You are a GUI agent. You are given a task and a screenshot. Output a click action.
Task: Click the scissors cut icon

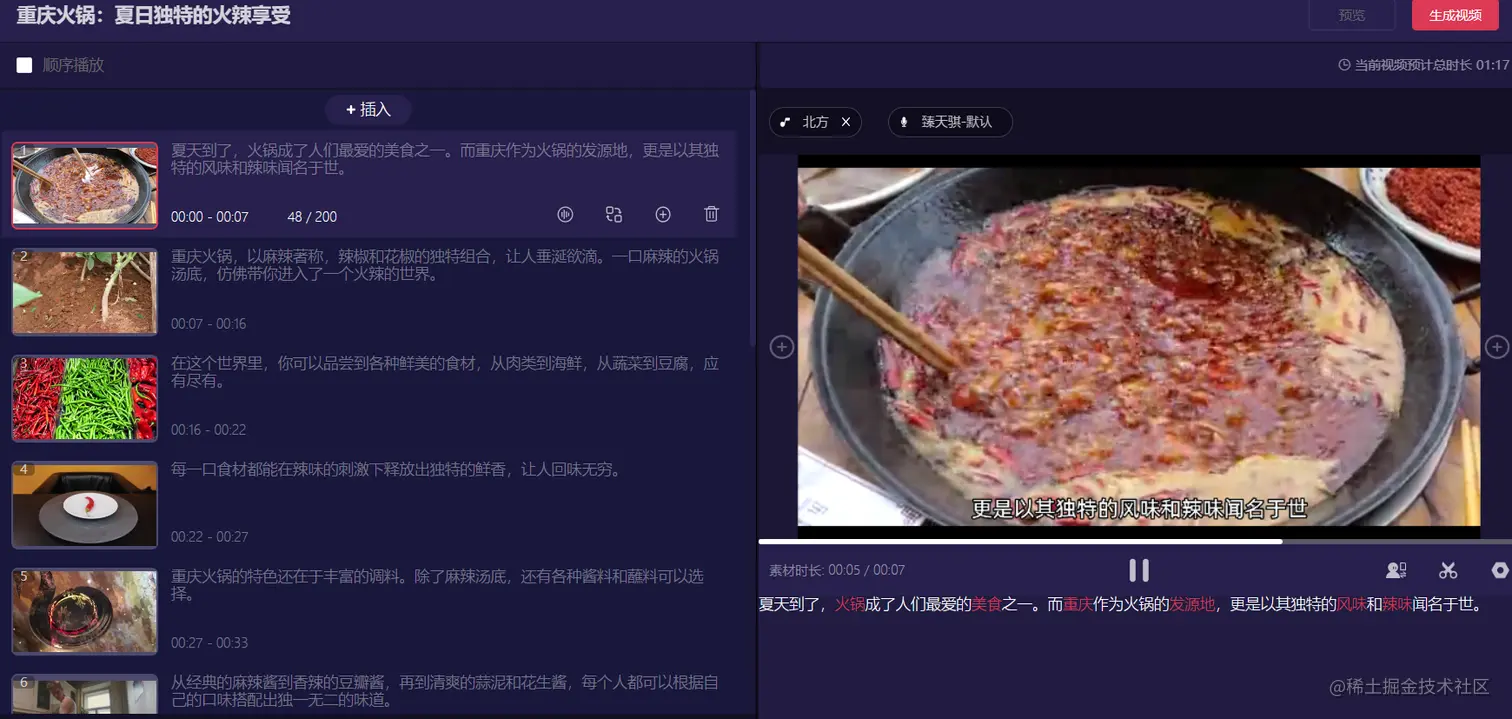pos(1448,570)
